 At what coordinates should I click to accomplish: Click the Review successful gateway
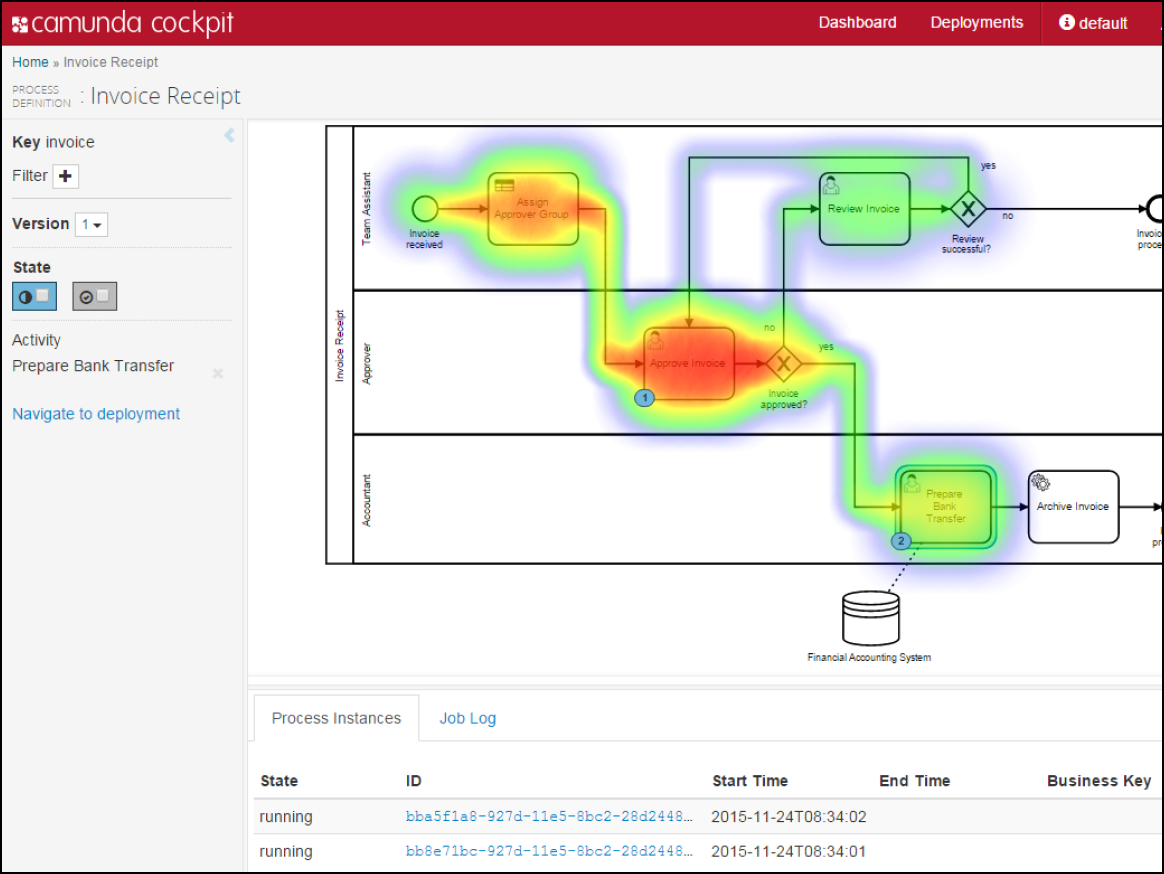point(968,209)
